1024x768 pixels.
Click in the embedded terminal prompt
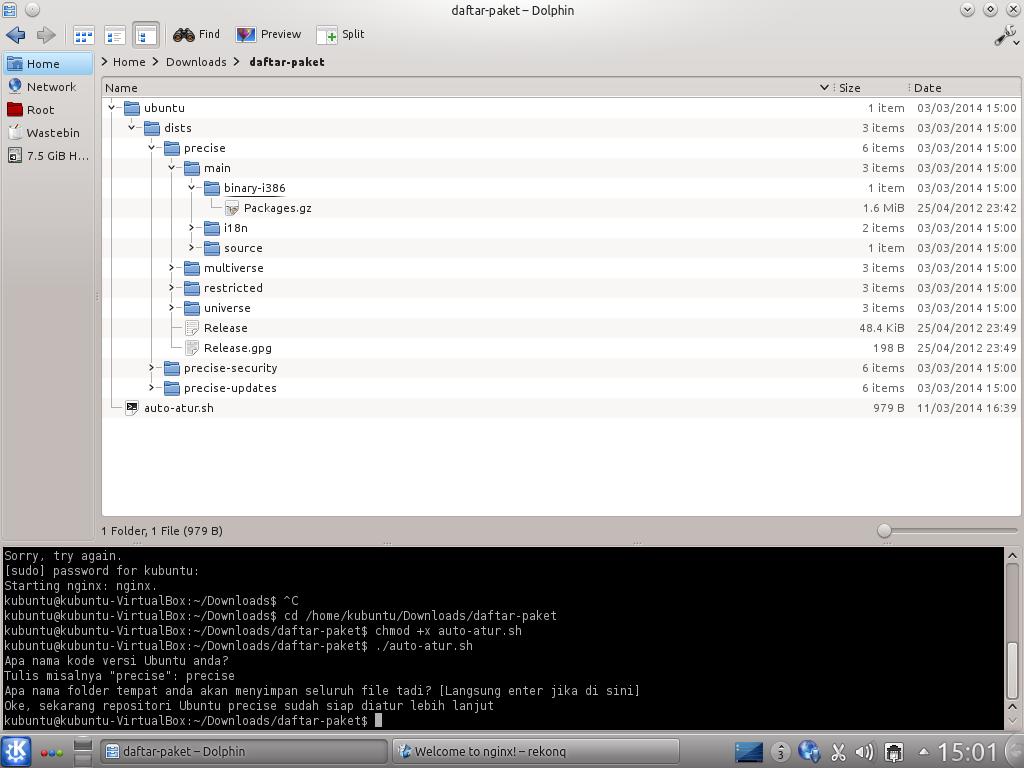click(x=378, y=721)
